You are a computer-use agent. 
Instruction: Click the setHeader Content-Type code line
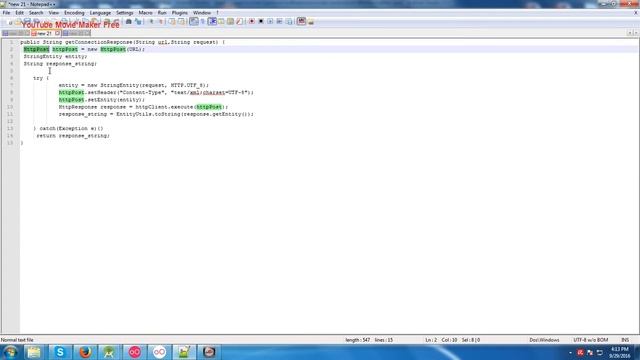click(156, 92)
